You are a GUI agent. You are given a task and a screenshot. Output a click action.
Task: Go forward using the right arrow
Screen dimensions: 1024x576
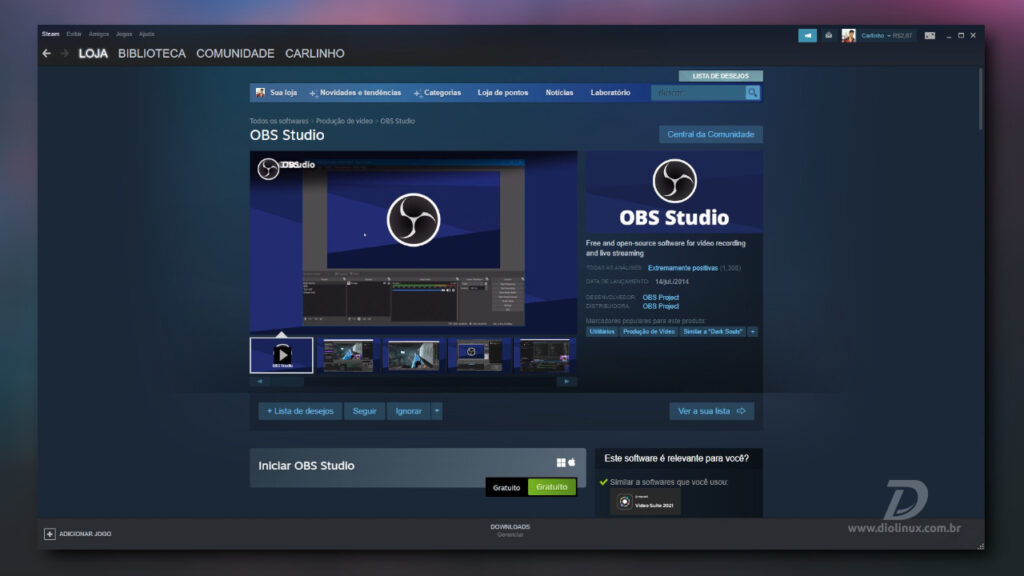click(64, 54)
